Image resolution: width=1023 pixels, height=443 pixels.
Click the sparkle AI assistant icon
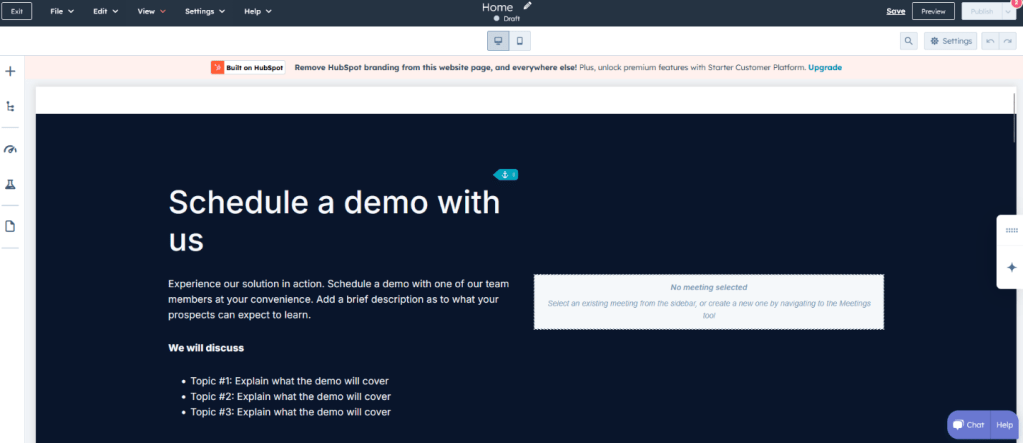pyautogui.click(x=1010, y=268)
